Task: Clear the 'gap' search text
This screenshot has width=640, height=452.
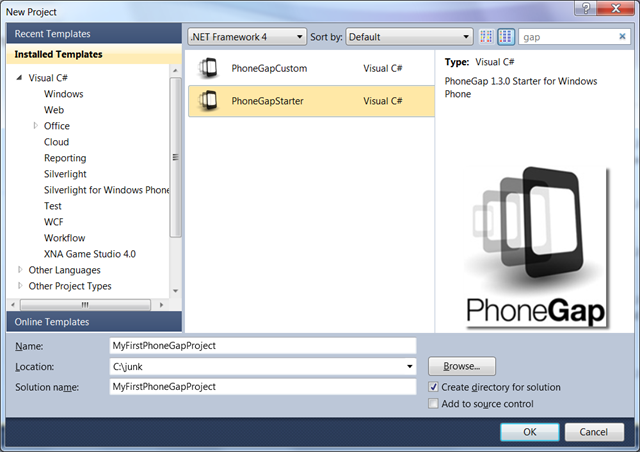Action: [x=622, y=36]
